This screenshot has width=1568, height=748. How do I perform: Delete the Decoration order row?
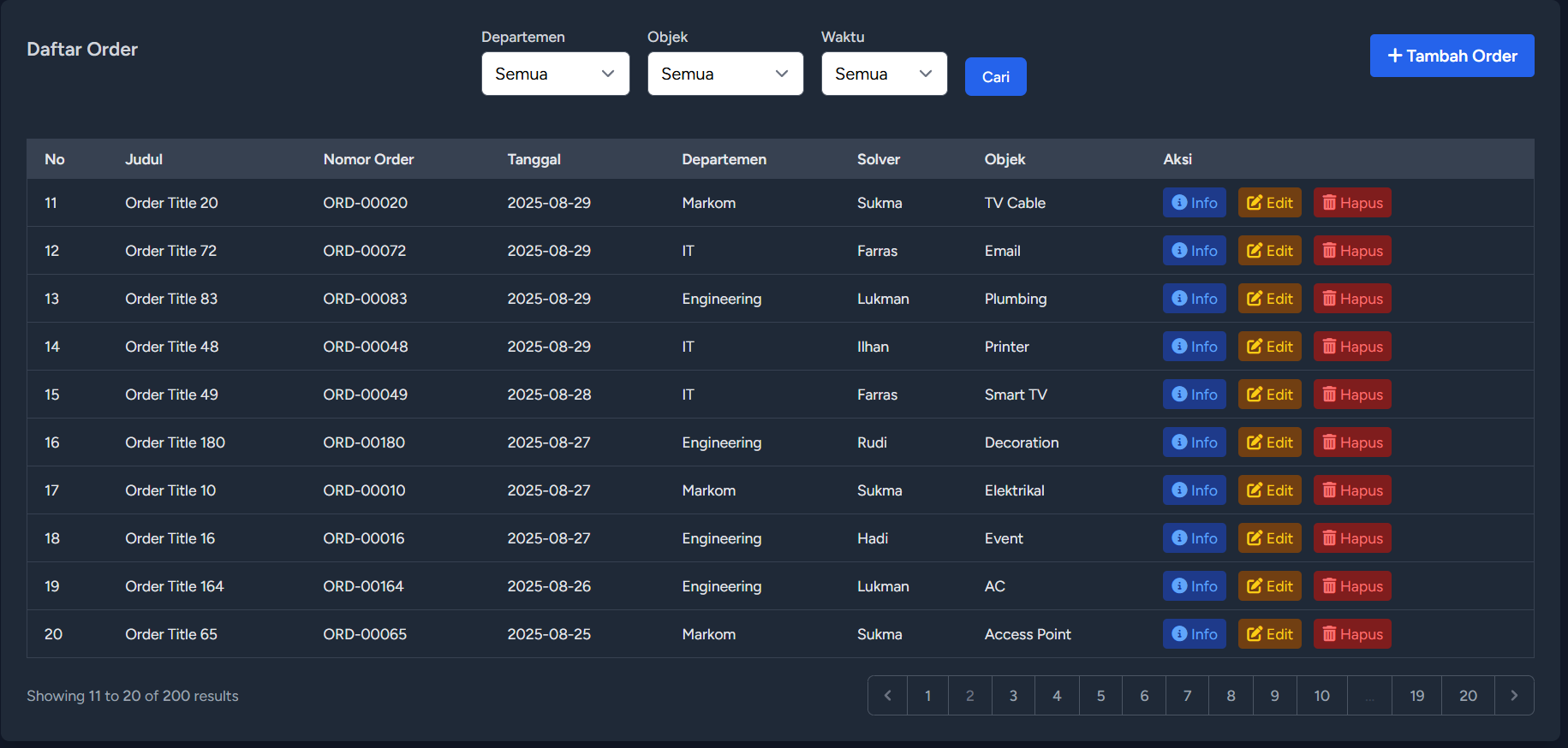point(1352,442)
